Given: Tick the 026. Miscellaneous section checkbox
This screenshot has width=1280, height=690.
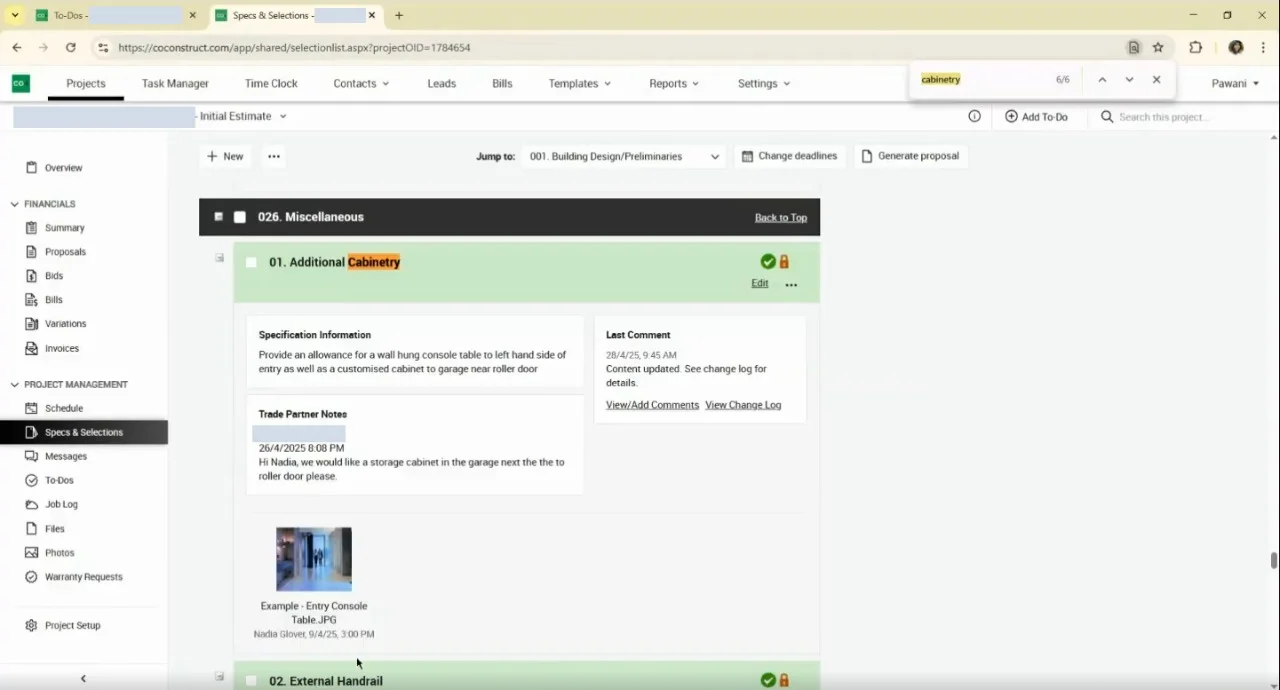Looking at the screenshot, I should point(240,217).
